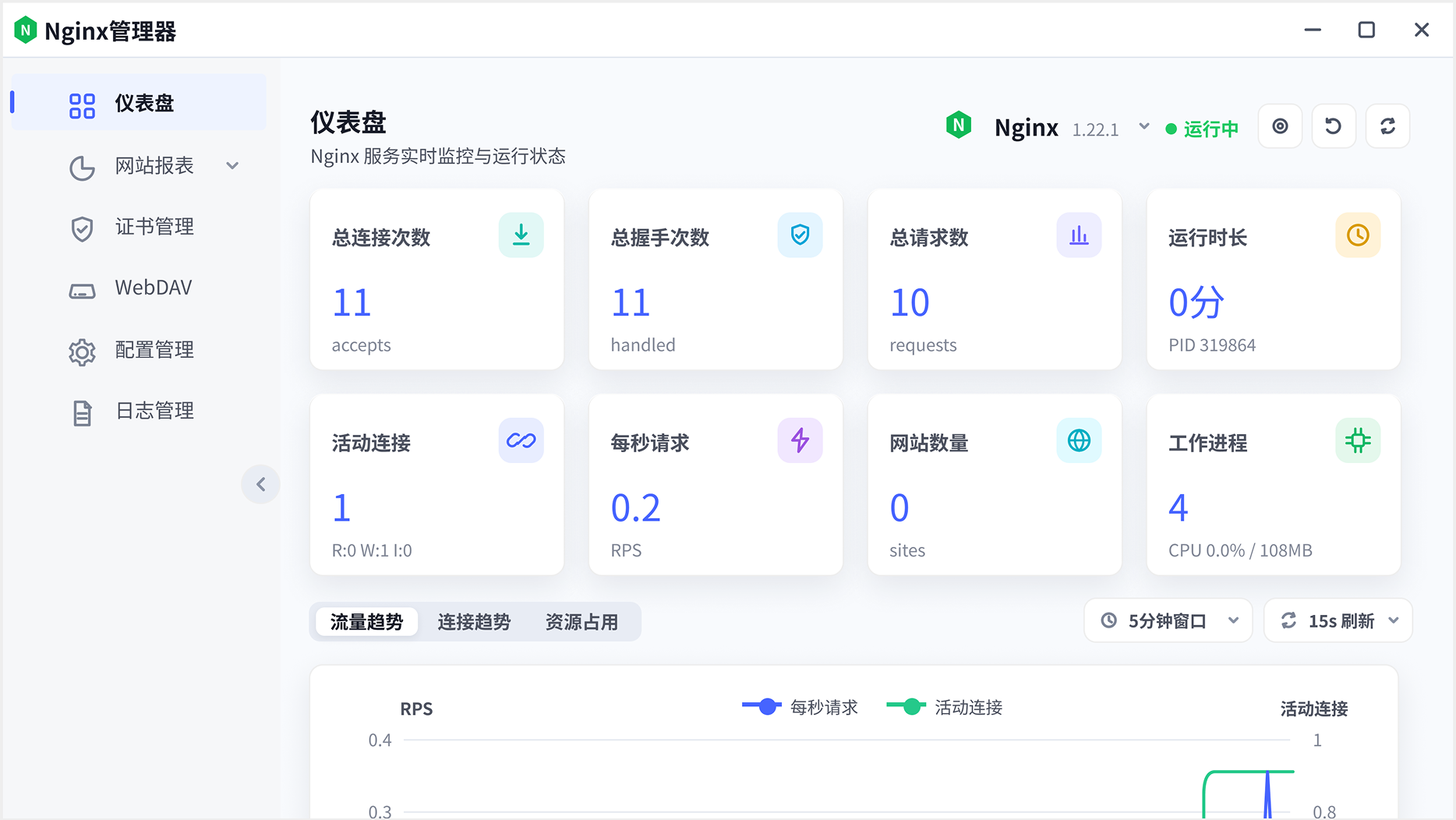The height and width of the screenshot is (820, 1456).
Task: Close the Nginx管理器 window
Action: pos(1422,30)
